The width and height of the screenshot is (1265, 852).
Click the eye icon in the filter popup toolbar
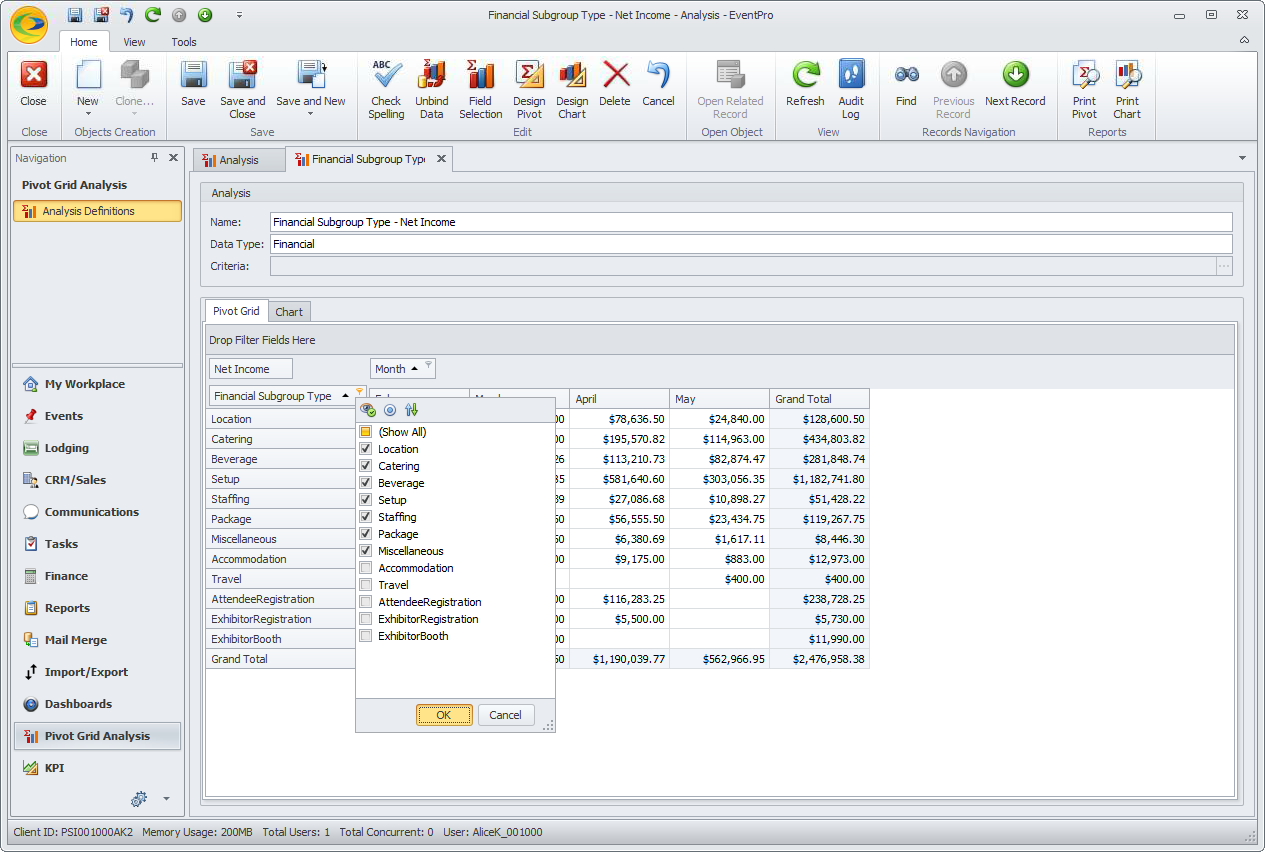pos(368,410)
